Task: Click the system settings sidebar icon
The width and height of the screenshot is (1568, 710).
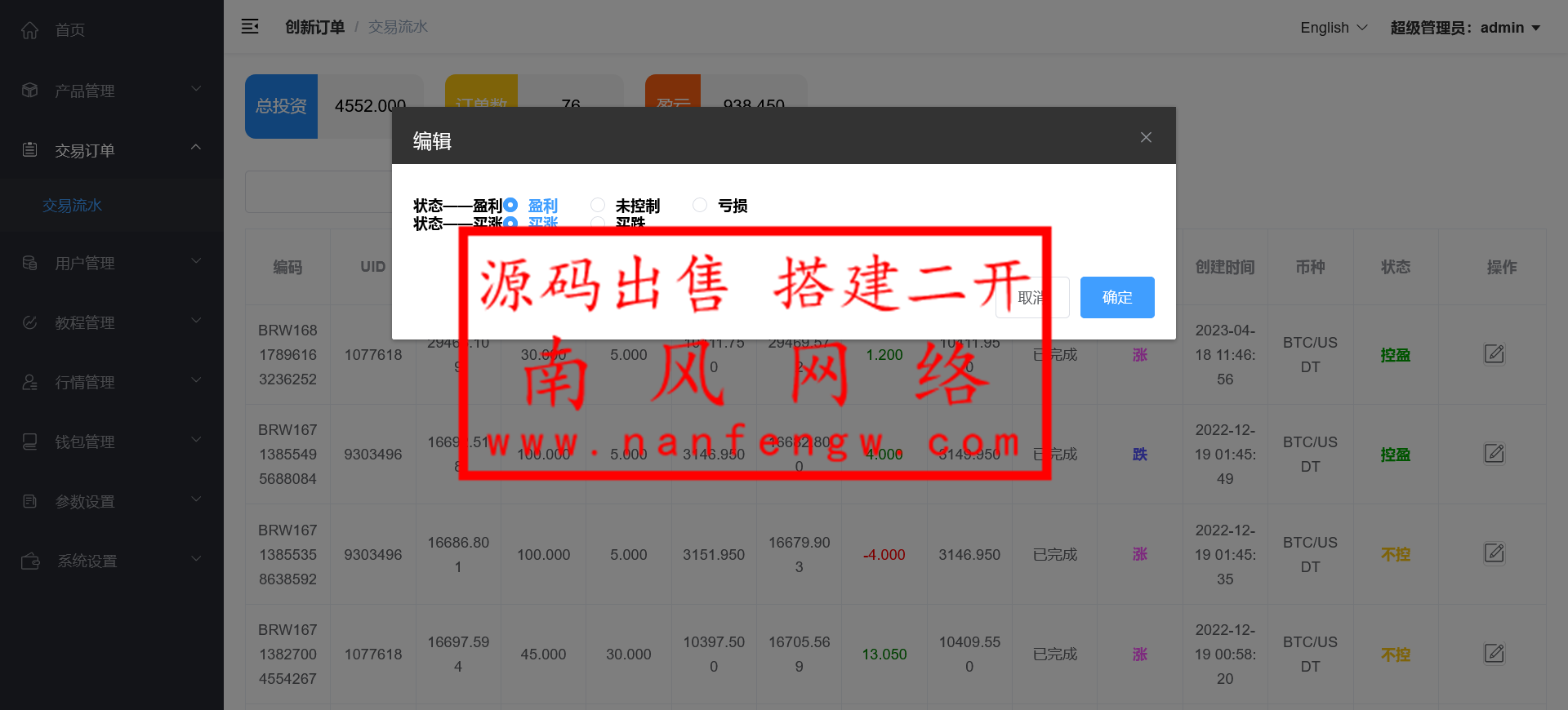Action: (30, 561)
